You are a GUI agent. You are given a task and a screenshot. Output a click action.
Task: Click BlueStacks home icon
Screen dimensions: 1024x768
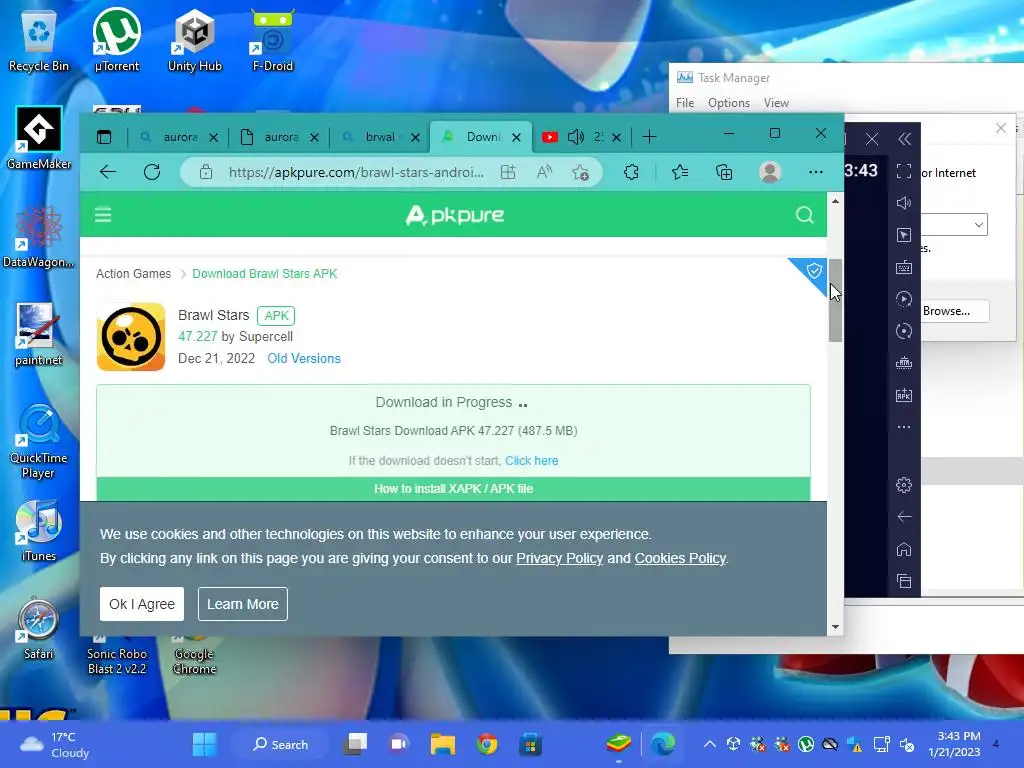pyautogui.click(x=904, y=549)
